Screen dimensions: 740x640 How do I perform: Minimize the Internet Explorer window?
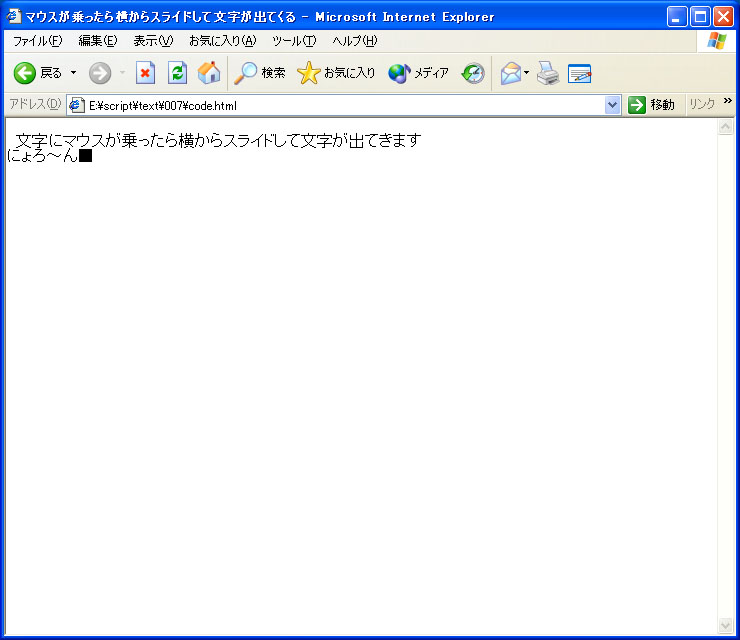[677, 17]
